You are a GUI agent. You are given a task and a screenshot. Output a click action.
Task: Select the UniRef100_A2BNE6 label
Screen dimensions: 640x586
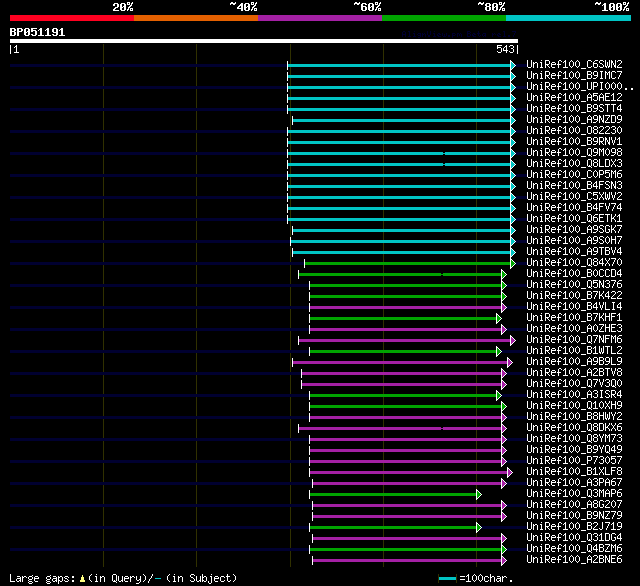(574, 560)
